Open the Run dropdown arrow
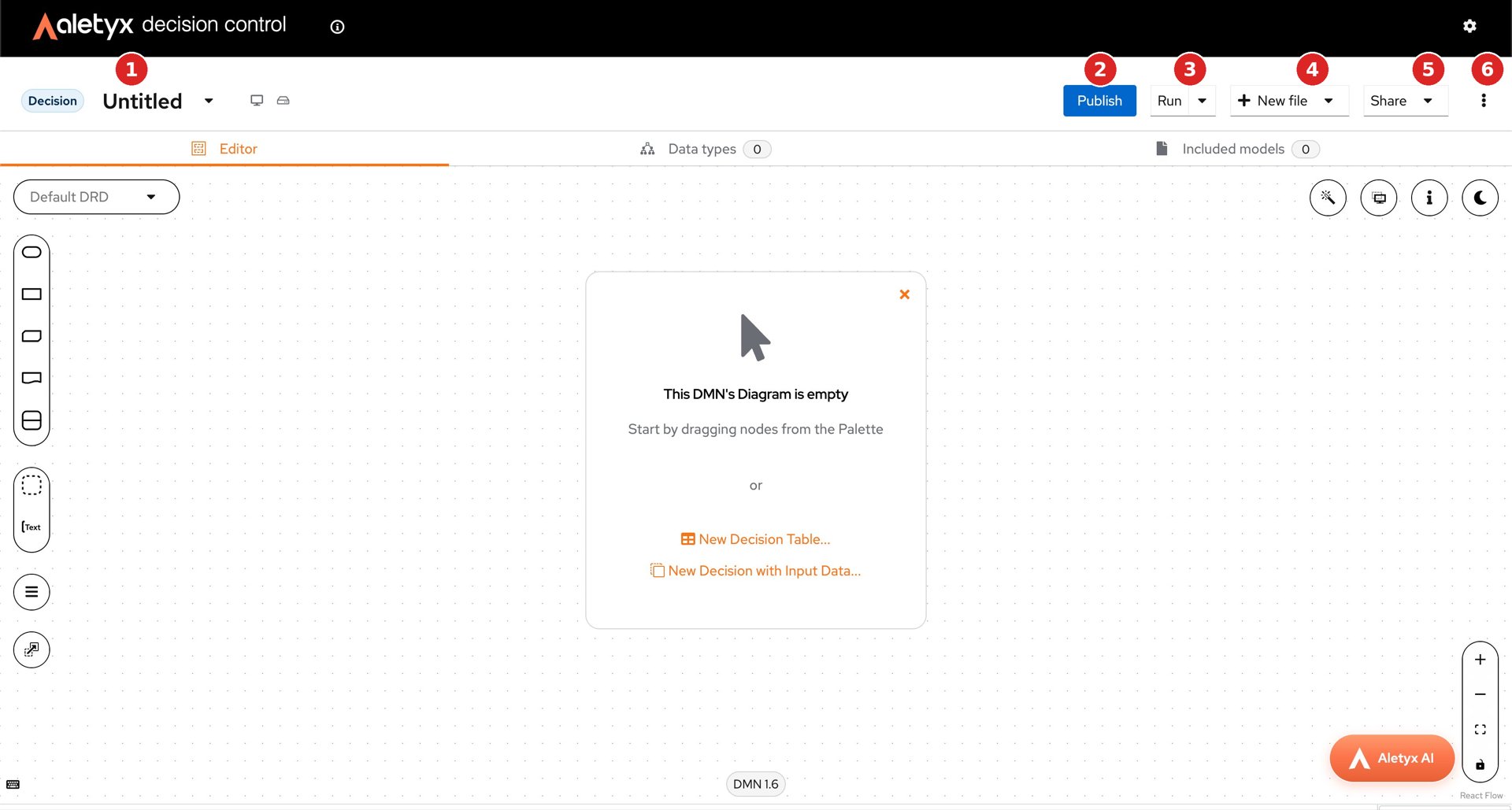The width and height of the screenshot is (1512, 810). point(1203,101)
